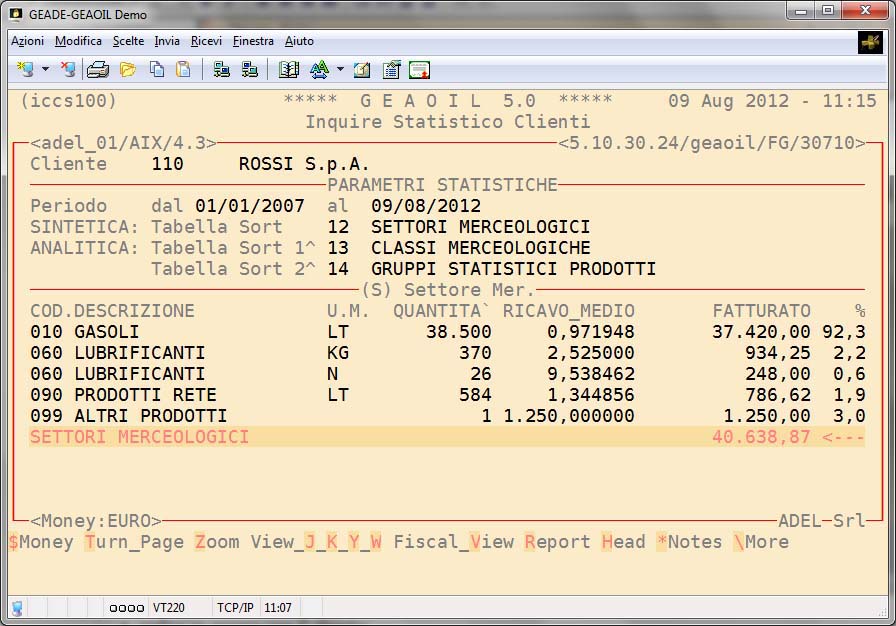Click the paste clipboard icon
This screenshot has height=626, width=896.
tap(183, 70)
